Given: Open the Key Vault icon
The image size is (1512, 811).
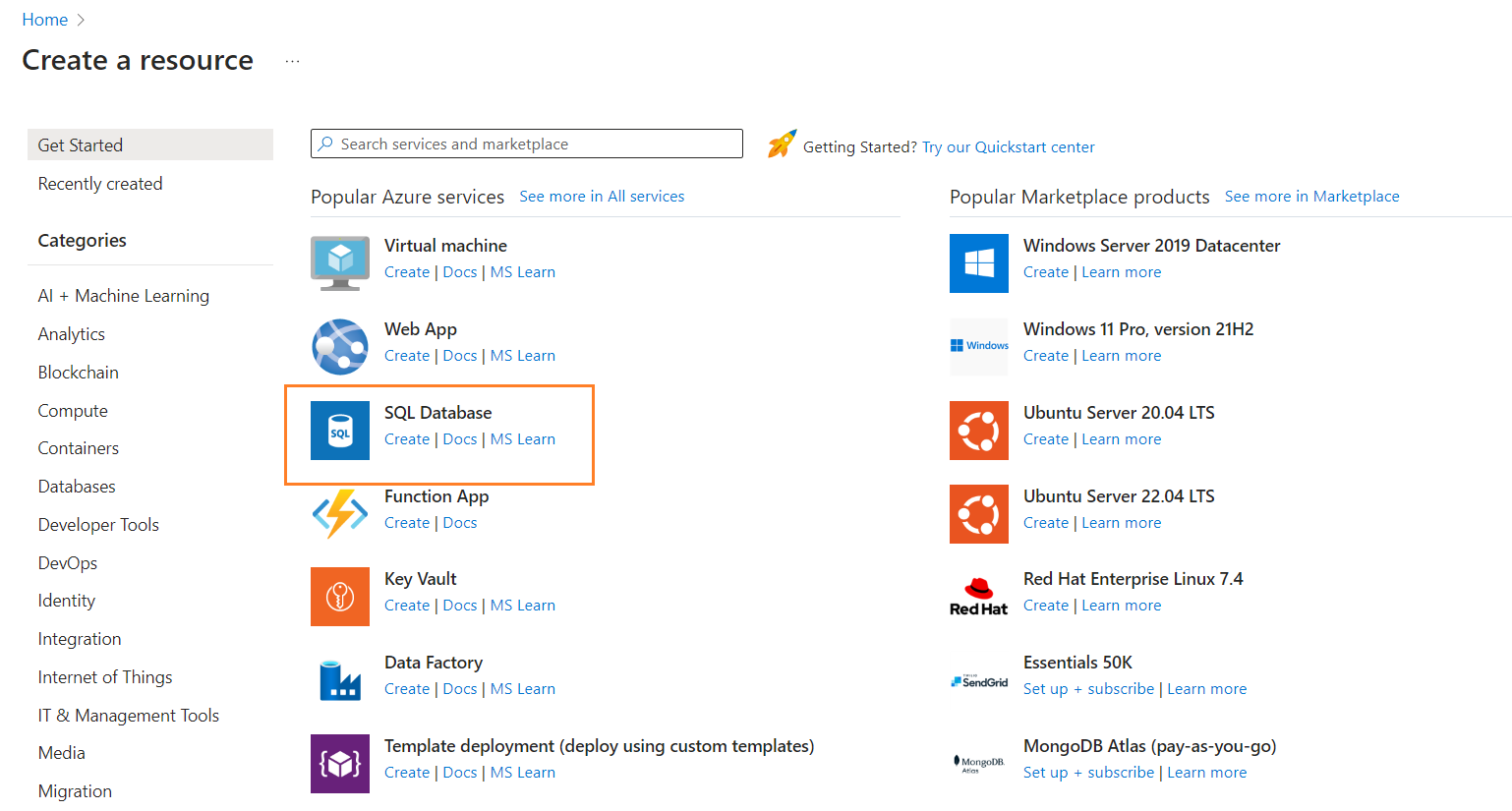Looking at the screenshot, I should [339, 597].
